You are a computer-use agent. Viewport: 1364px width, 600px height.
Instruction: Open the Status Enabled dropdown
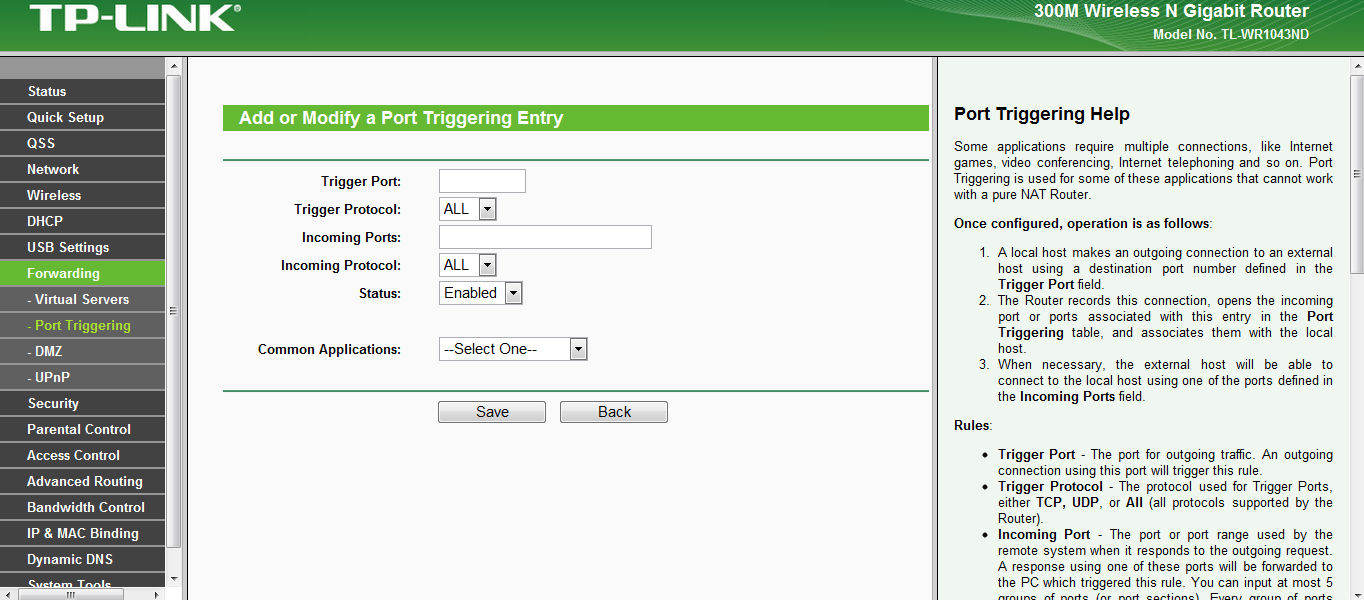click(x=481, y=293)
